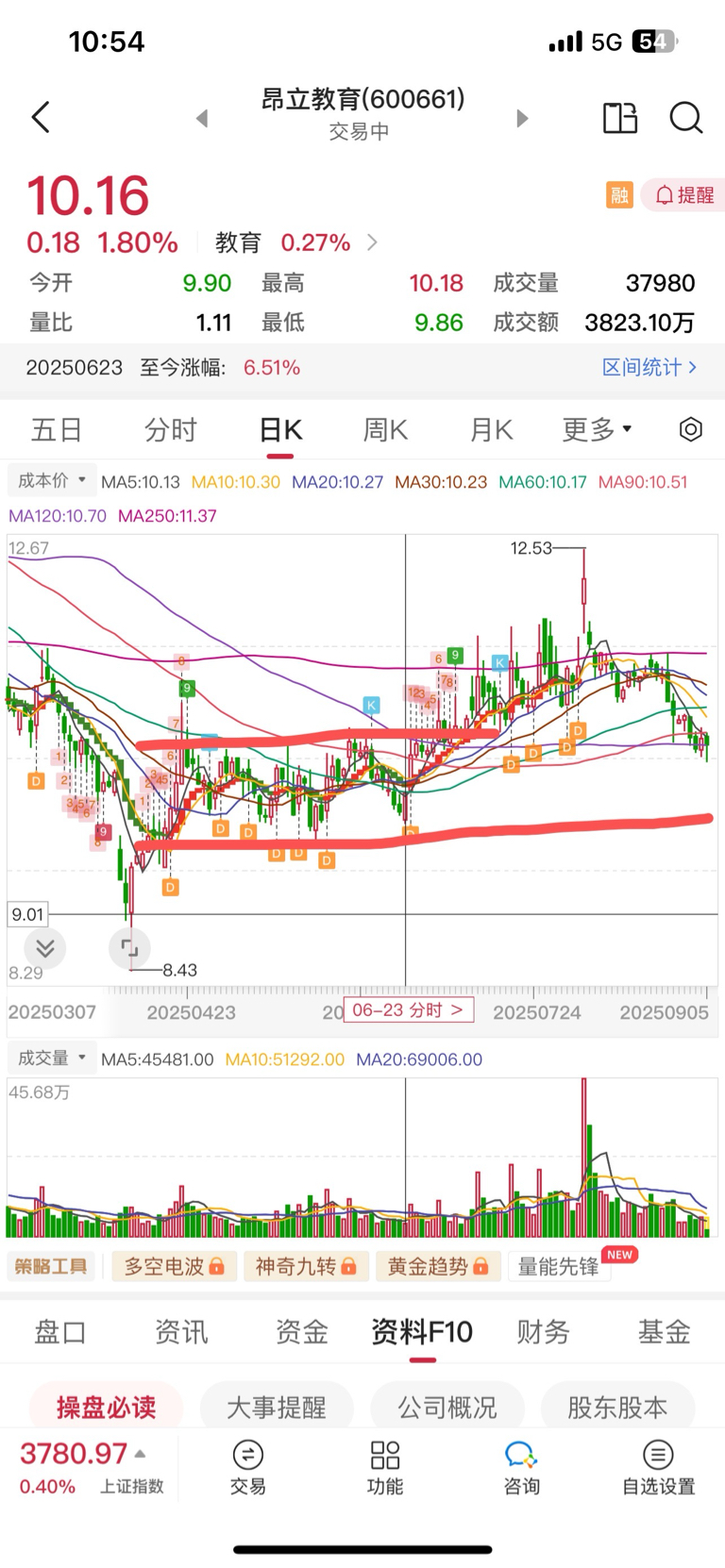Open chart settings hexagon icon

(691, 430)
